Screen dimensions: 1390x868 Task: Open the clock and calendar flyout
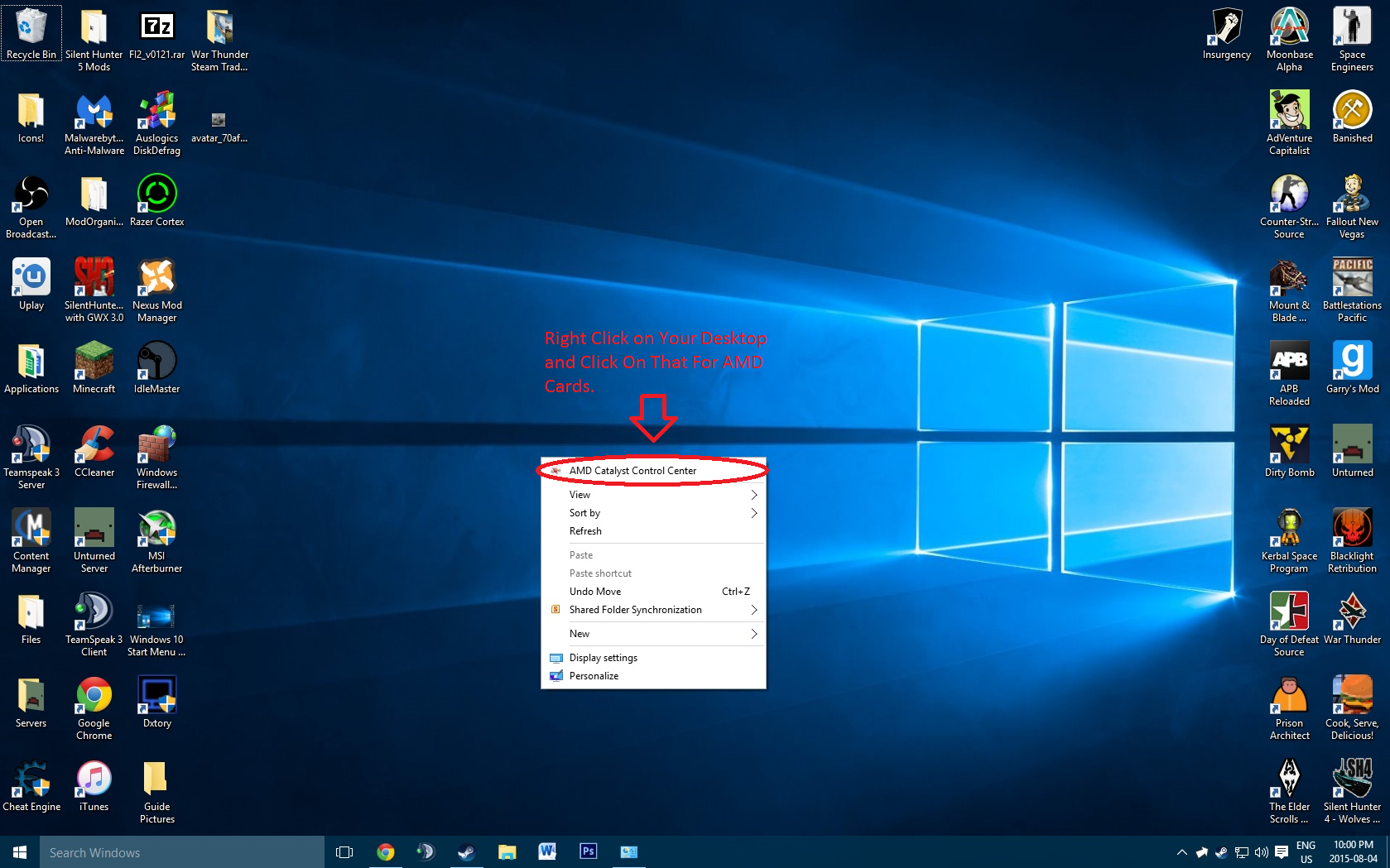pos(1354,852)
